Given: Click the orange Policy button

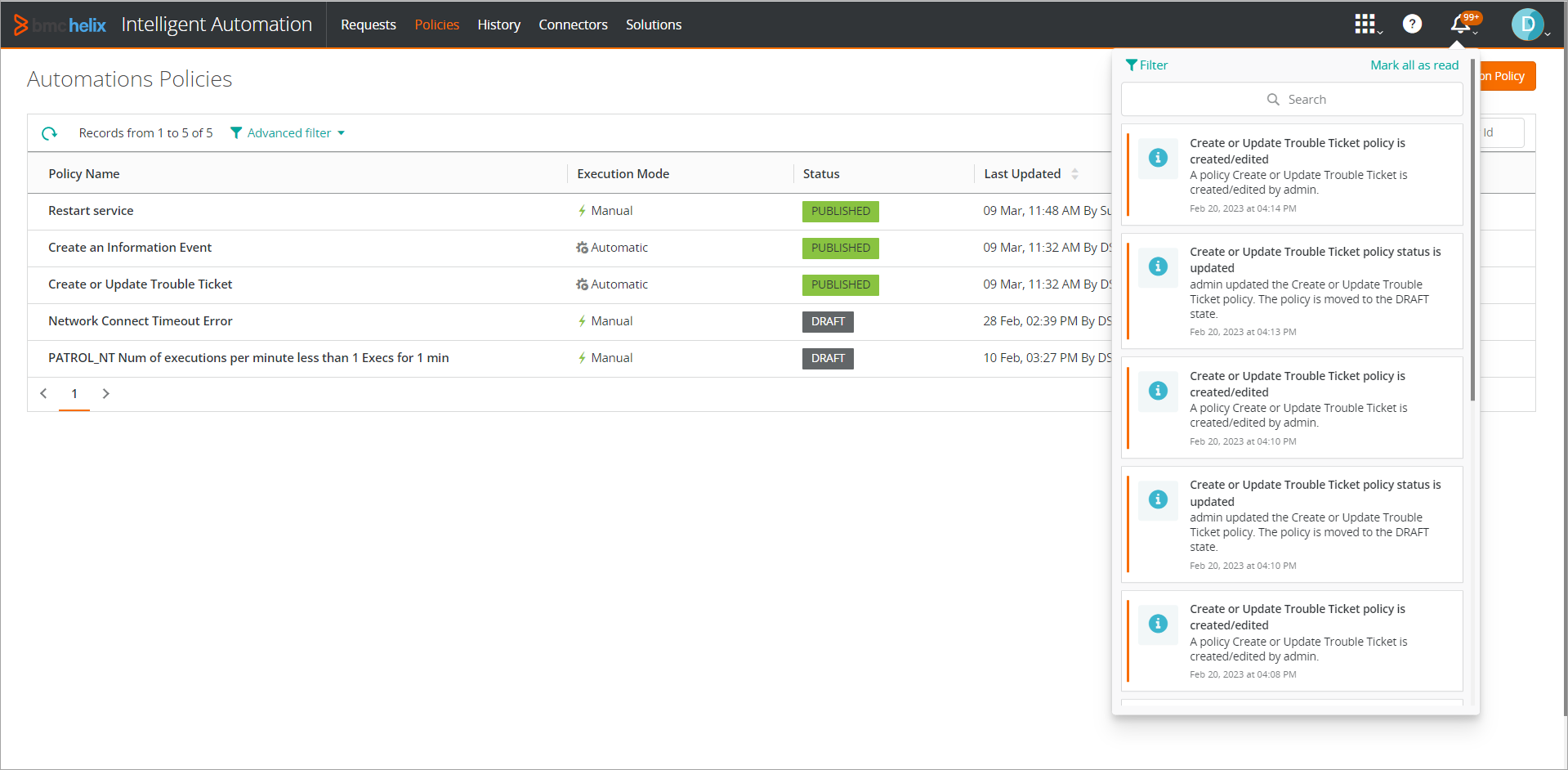Looking at the screenshot, I should tap(1508, 76).
